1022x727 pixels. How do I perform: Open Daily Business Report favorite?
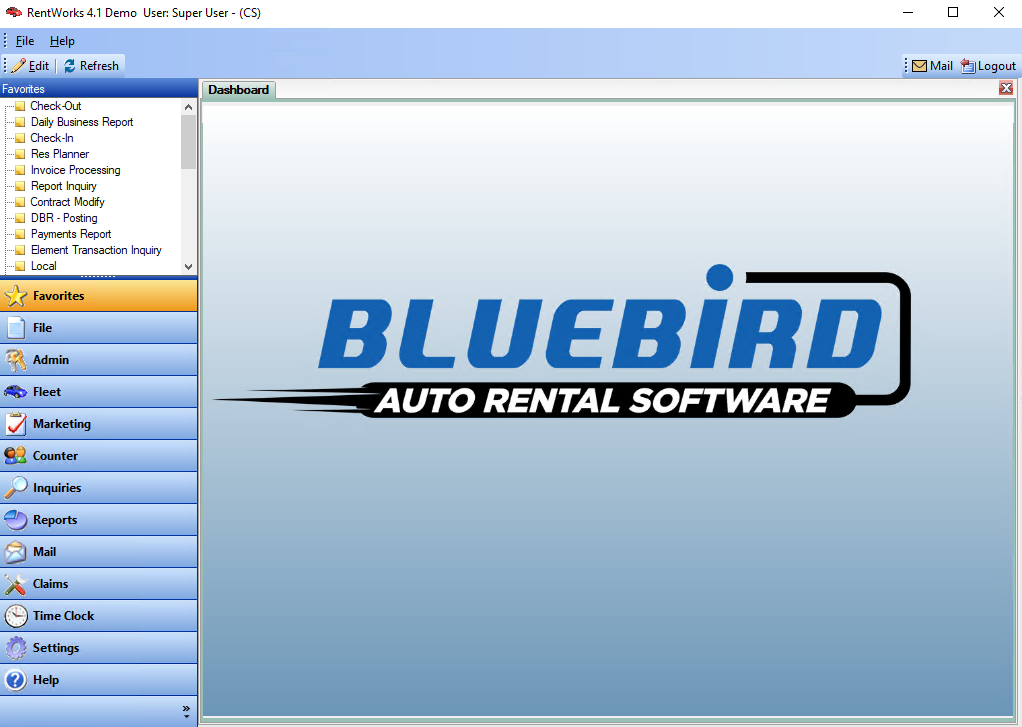(81, 122)
